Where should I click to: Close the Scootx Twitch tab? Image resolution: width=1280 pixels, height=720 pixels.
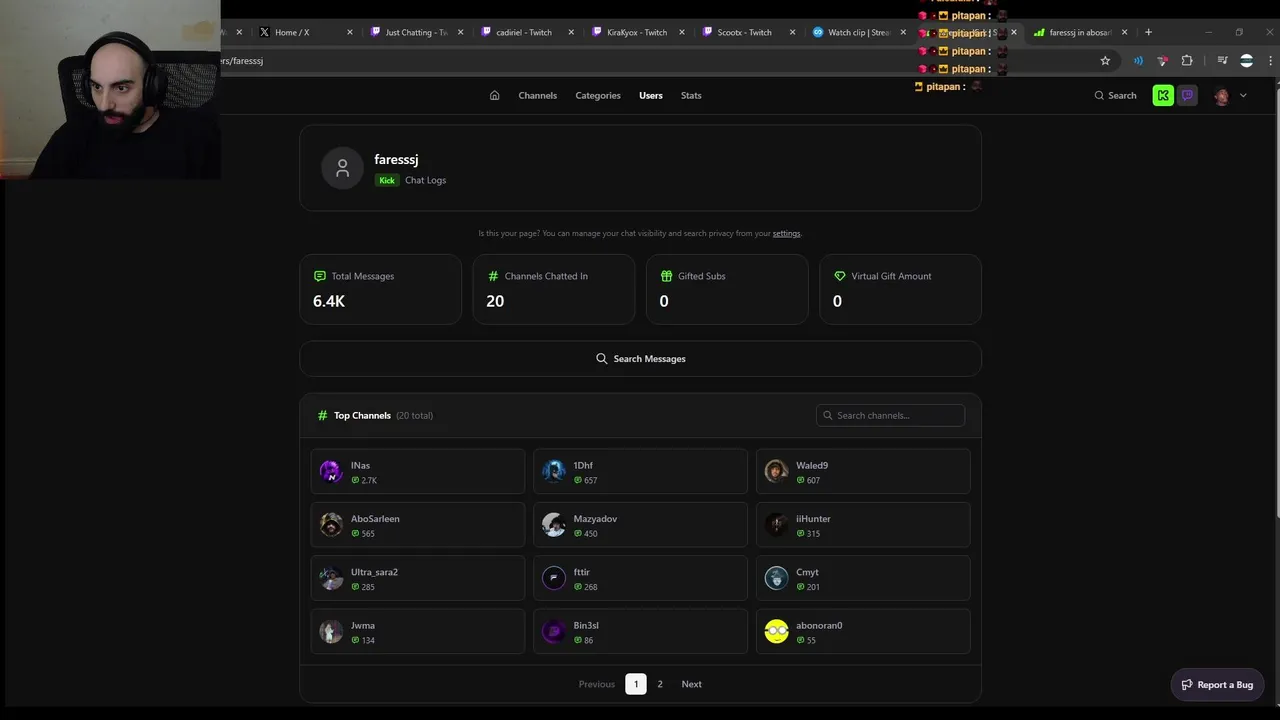point(793,32)
